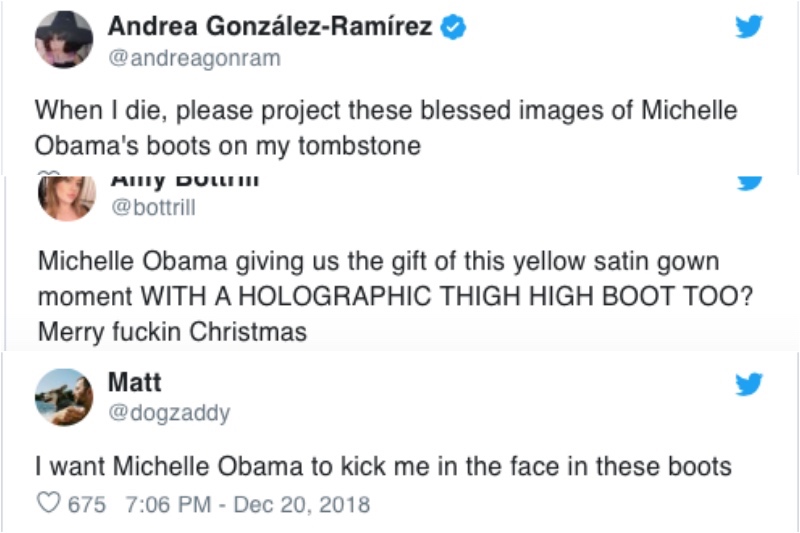The image size is (800, 533).
Task: Click the blue verified badge
Action: [455, 28]
